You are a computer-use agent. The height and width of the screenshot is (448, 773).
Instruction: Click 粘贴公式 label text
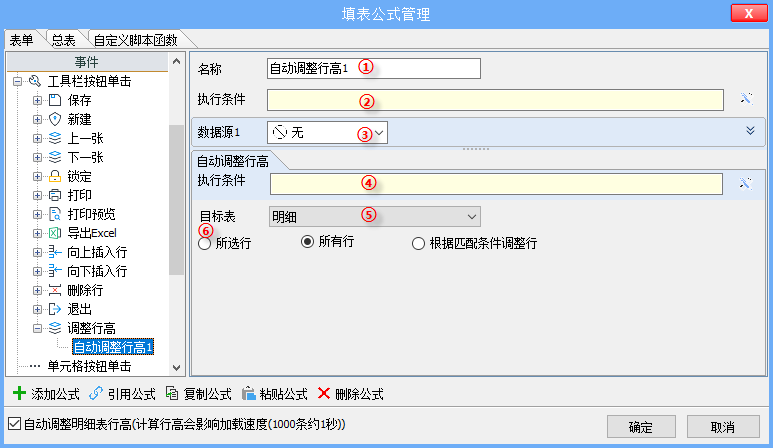click(283, 394)
